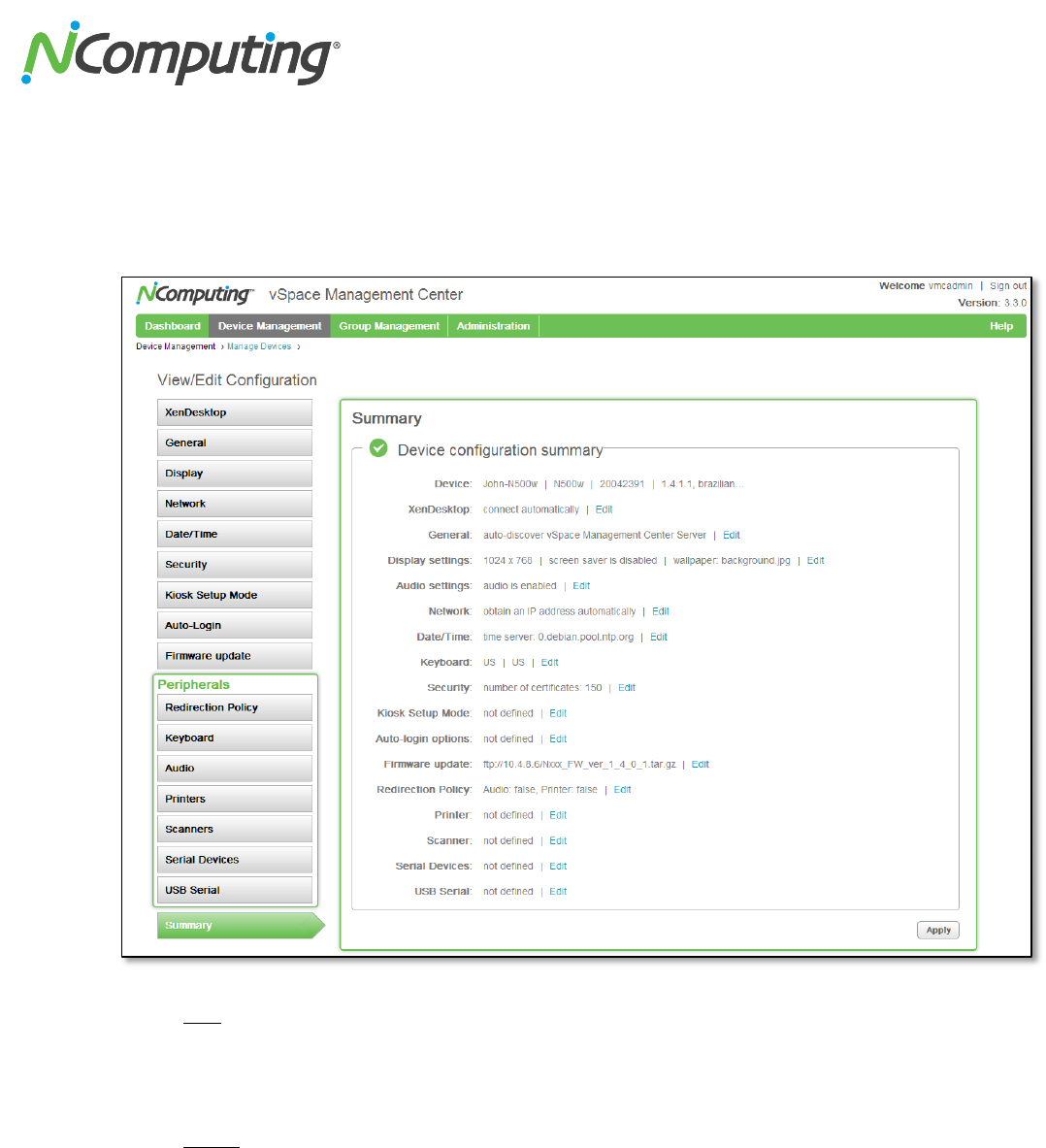Edit Firmware update ftp path
Screen dimensions: 1046x1148
point(700,765)
